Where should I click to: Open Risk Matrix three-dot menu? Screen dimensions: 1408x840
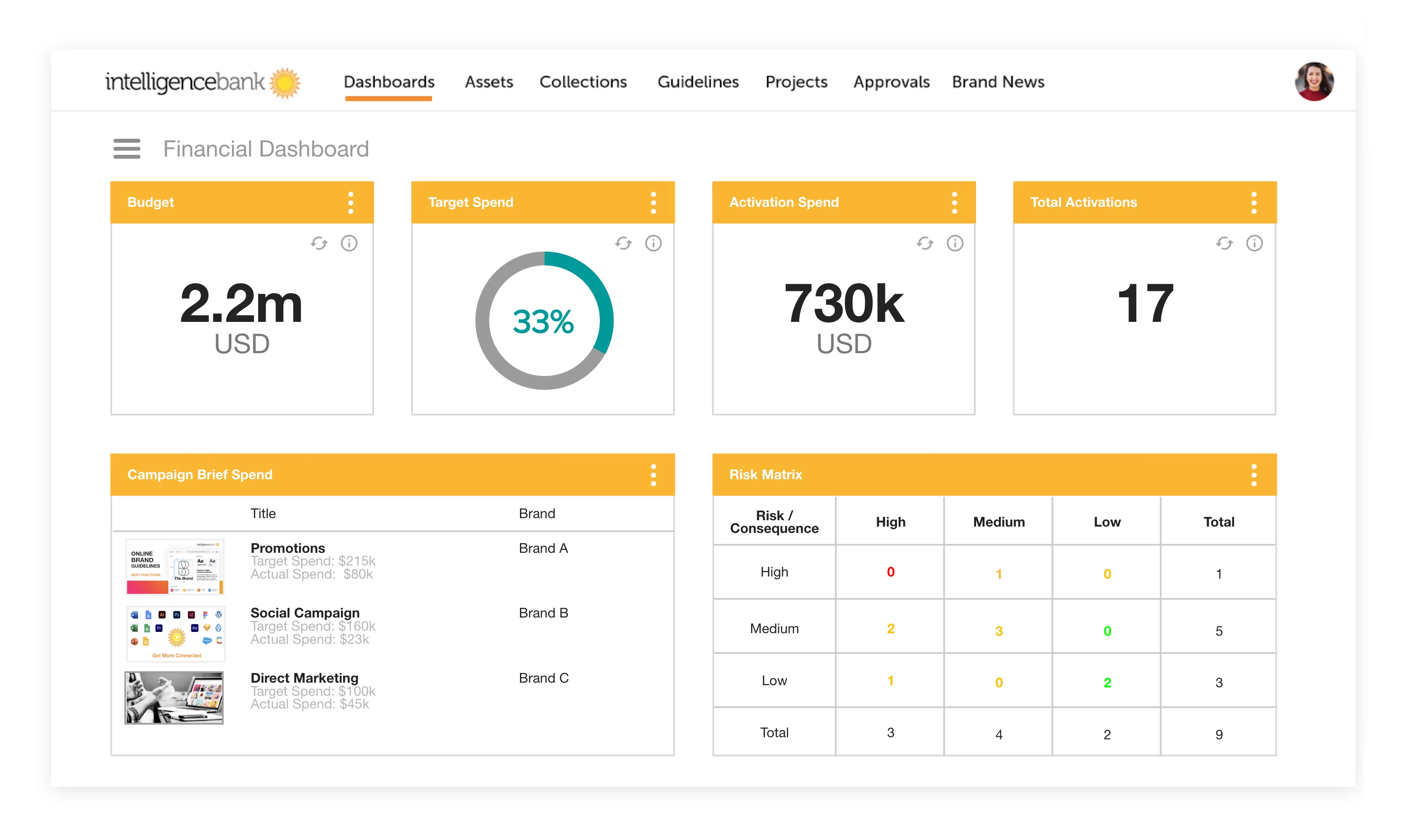[x=1254, y=475]
